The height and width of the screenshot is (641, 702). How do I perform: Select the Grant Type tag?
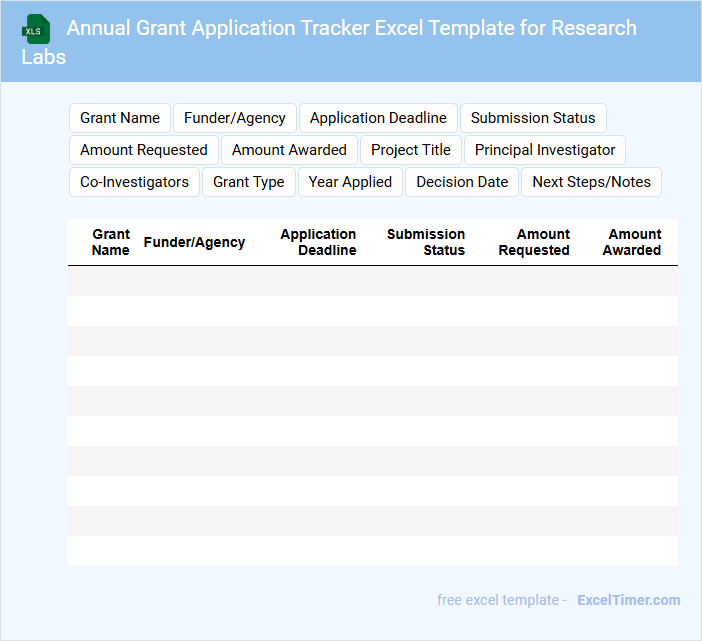[x=249, y=182]
